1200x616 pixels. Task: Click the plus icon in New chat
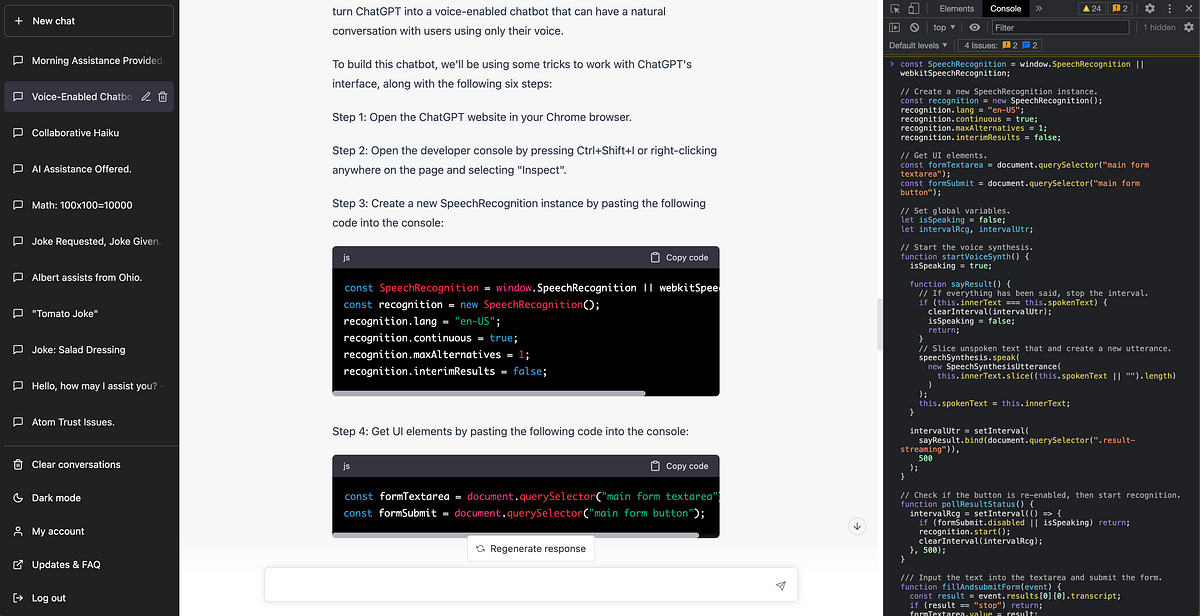tap(18, 20)
